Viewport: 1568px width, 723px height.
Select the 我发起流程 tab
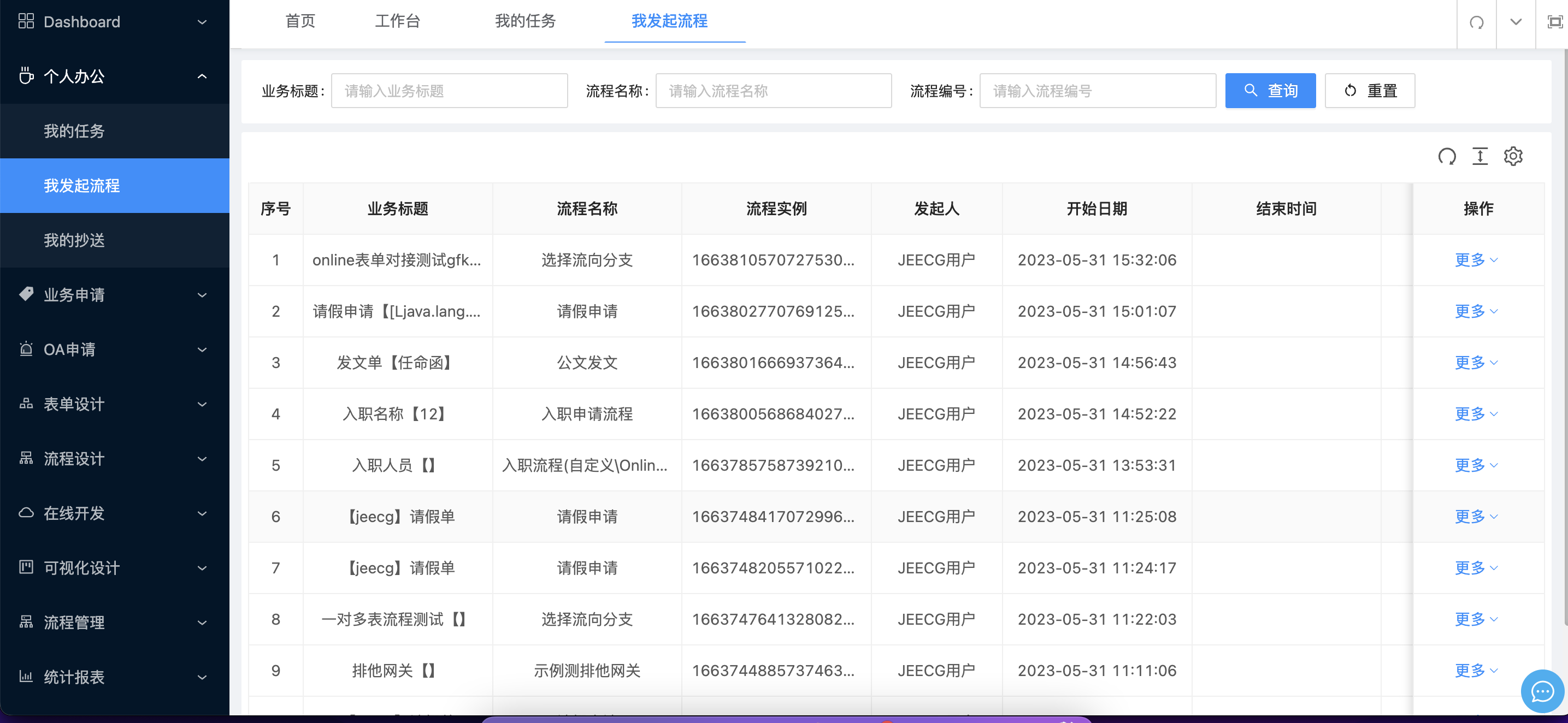tap(669, 21)
